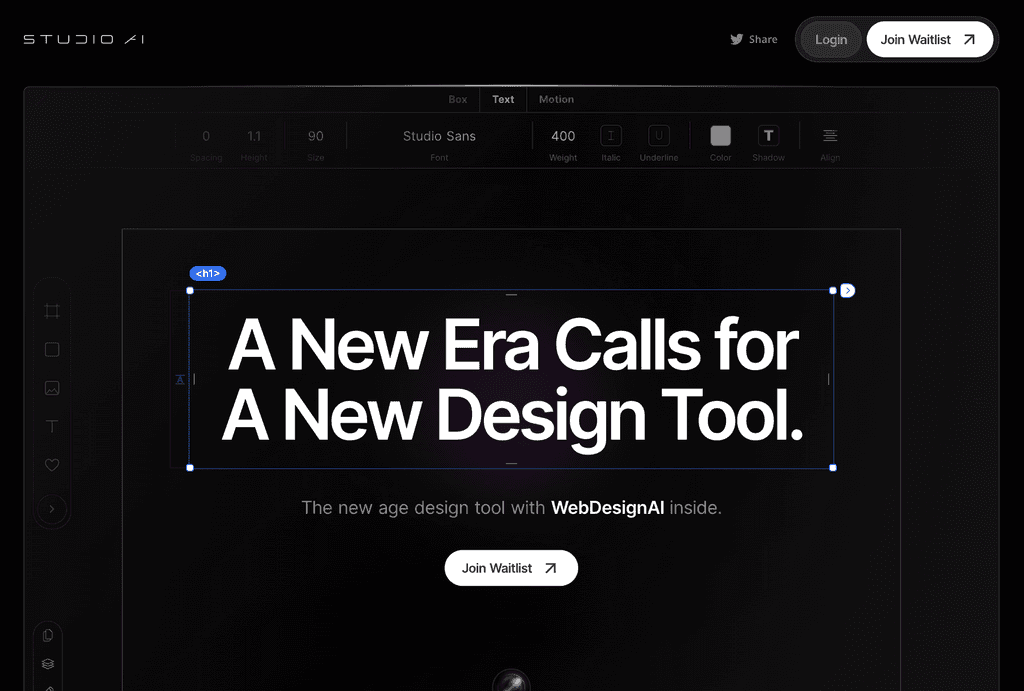
Task: Select the Text tool in the left toolbar
Action: (x=52, y=425)
